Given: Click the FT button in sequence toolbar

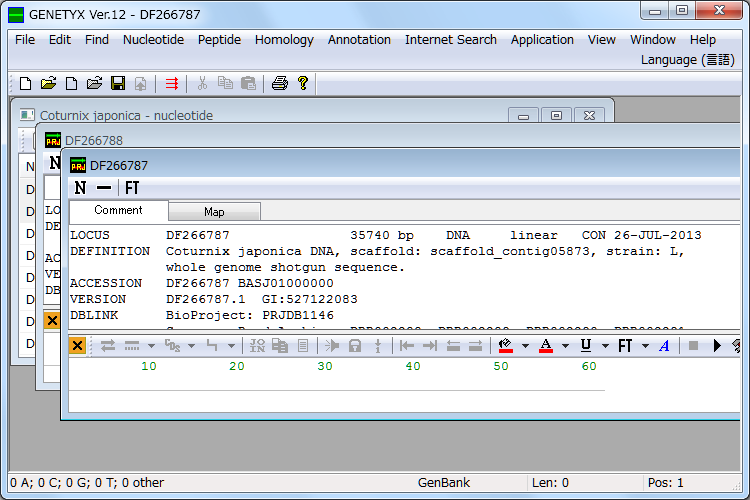Looking at the screenshot, I should [x=625, y=345].
